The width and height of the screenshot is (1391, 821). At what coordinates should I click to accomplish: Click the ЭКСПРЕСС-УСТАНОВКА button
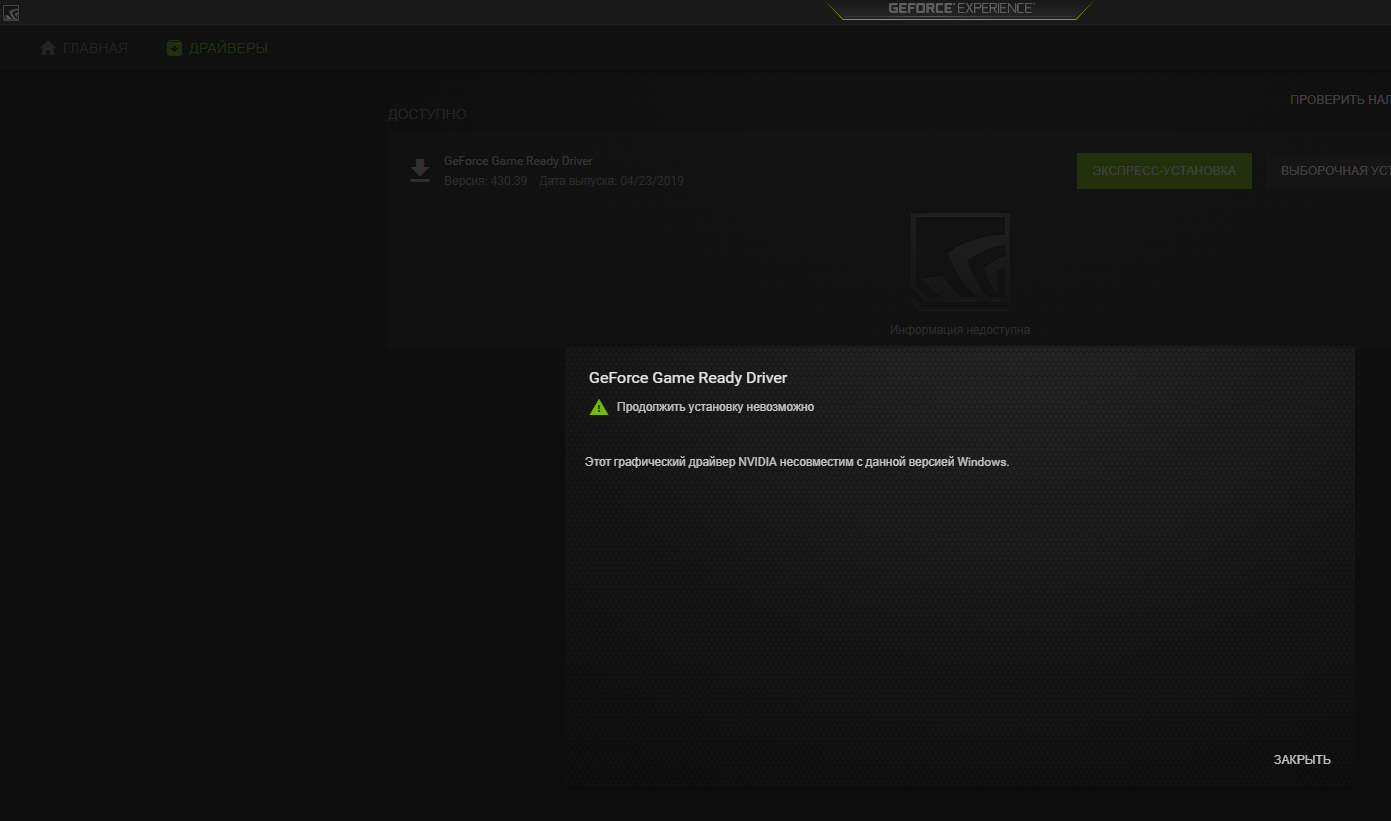(1164, 171)
